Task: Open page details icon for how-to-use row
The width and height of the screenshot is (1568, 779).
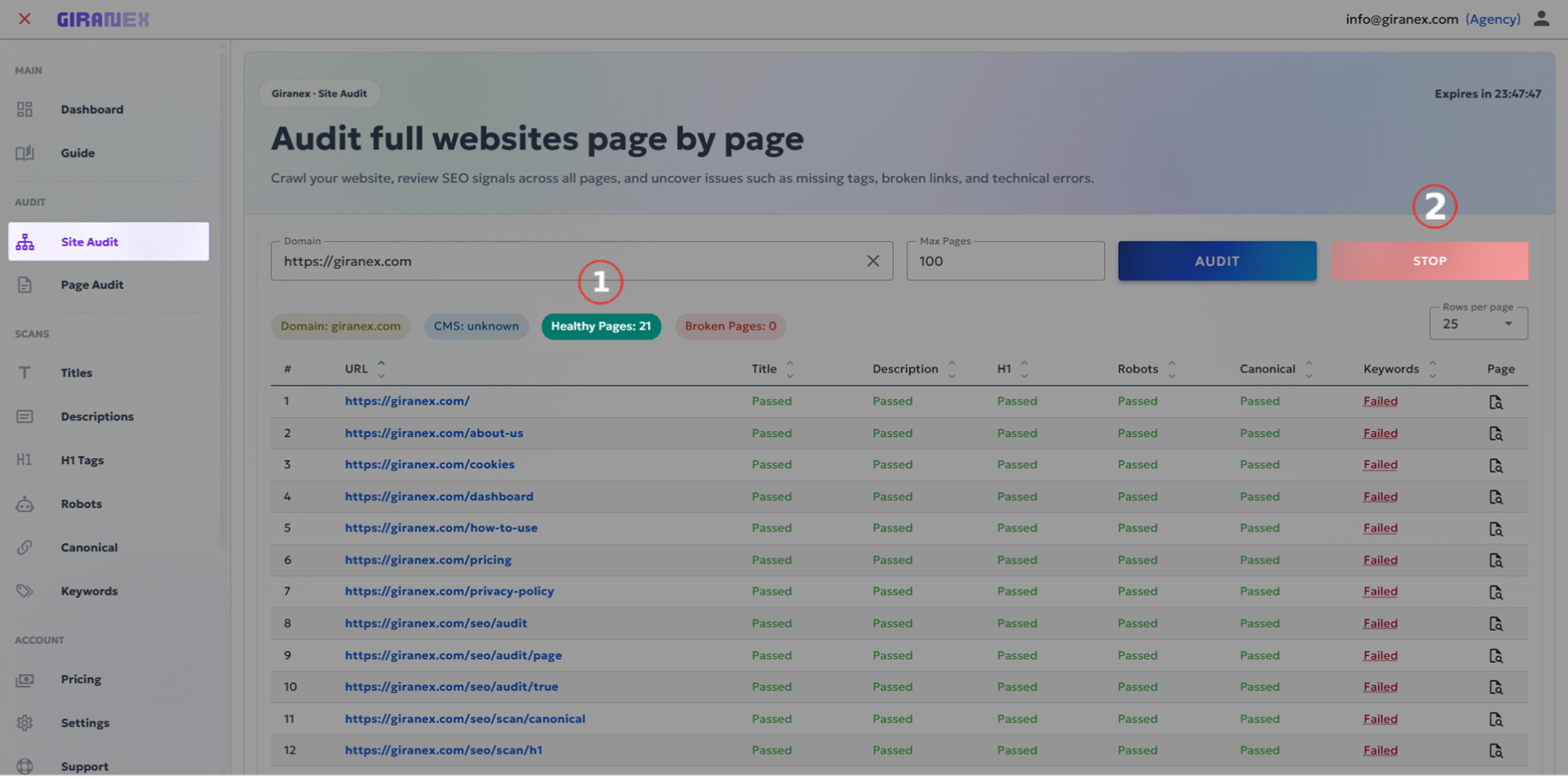Action: pyautogui.click(x=1495, y=529)
